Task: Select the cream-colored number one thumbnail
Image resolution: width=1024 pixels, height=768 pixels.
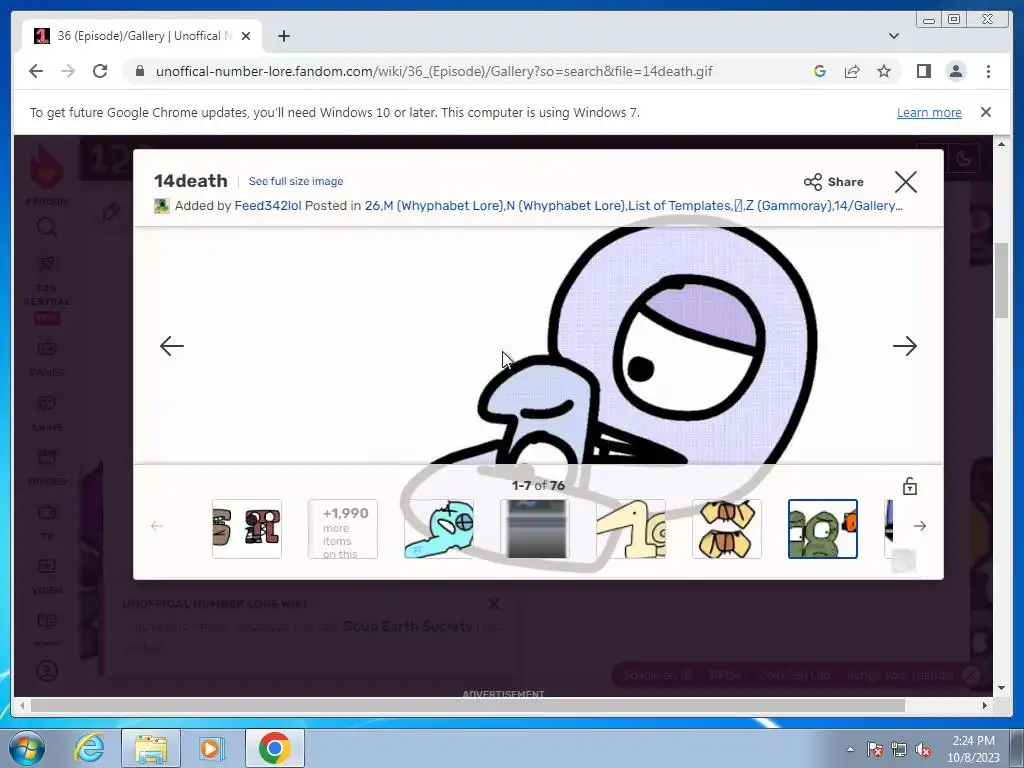Action: click(x=631, y=529)
